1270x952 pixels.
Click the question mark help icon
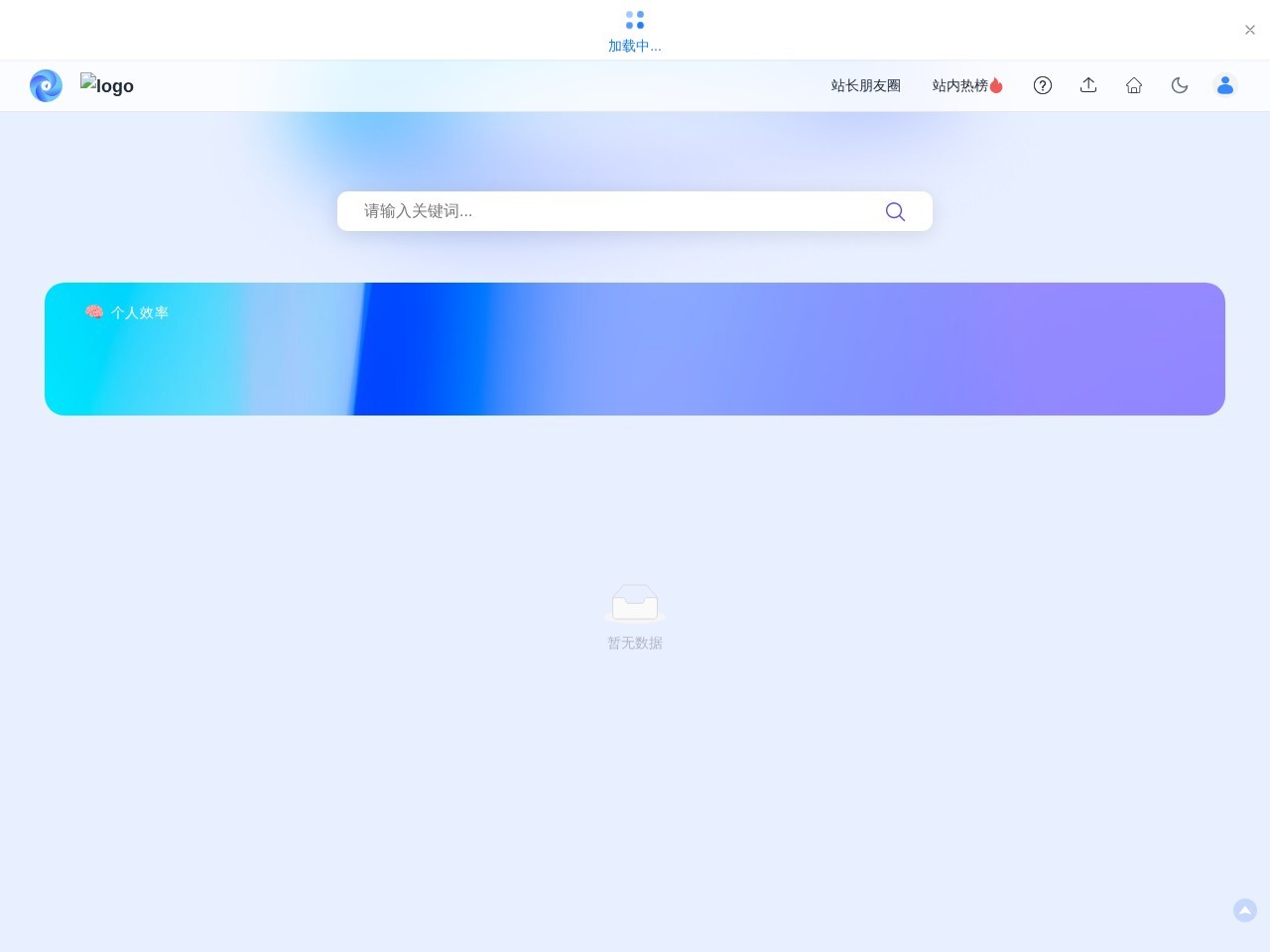click(1043, 85)
